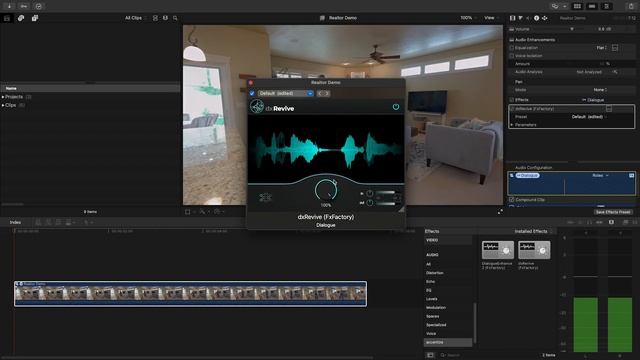Toggle dxRevive (FxFactory) effect checkbox

coord(512,109)
